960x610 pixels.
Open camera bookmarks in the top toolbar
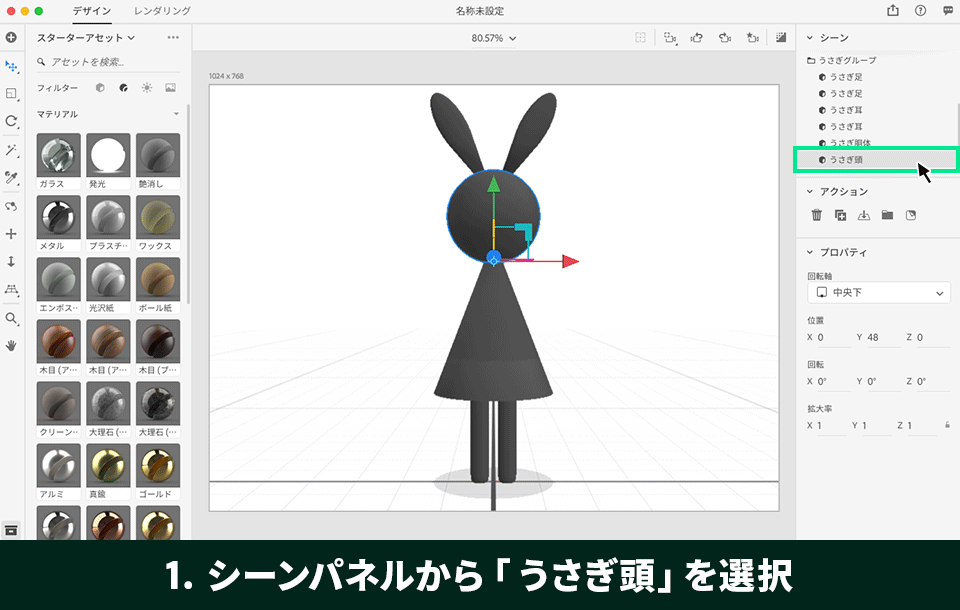coord(753,37)
